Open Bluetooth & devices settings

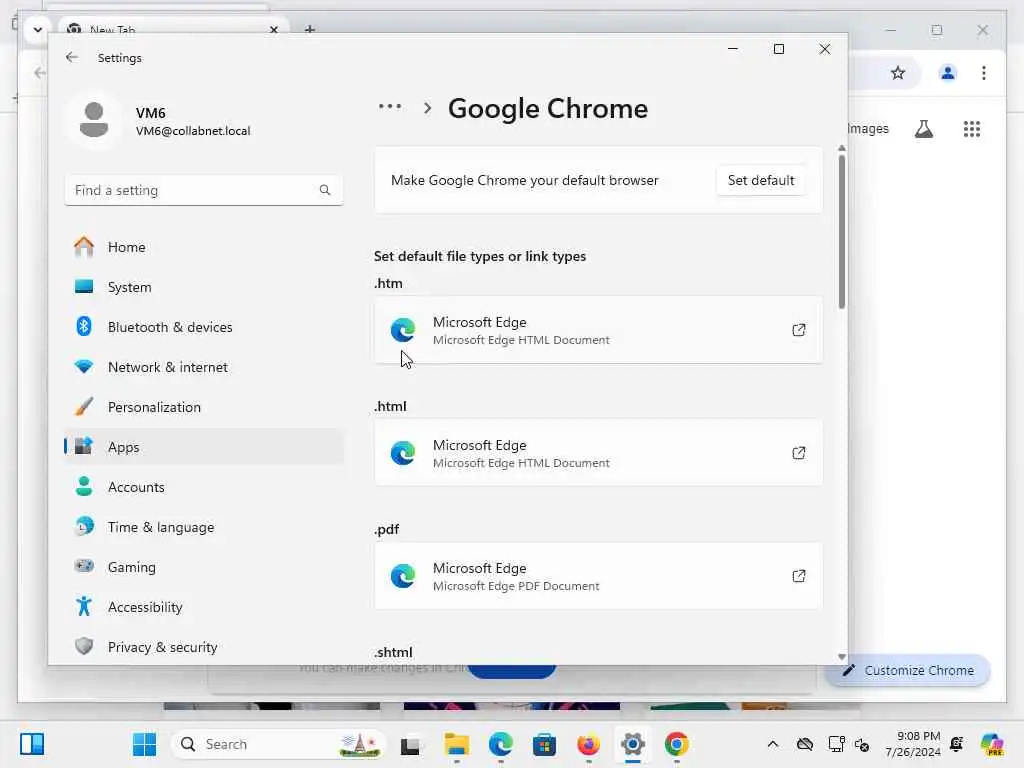click(x=204, y=327)
